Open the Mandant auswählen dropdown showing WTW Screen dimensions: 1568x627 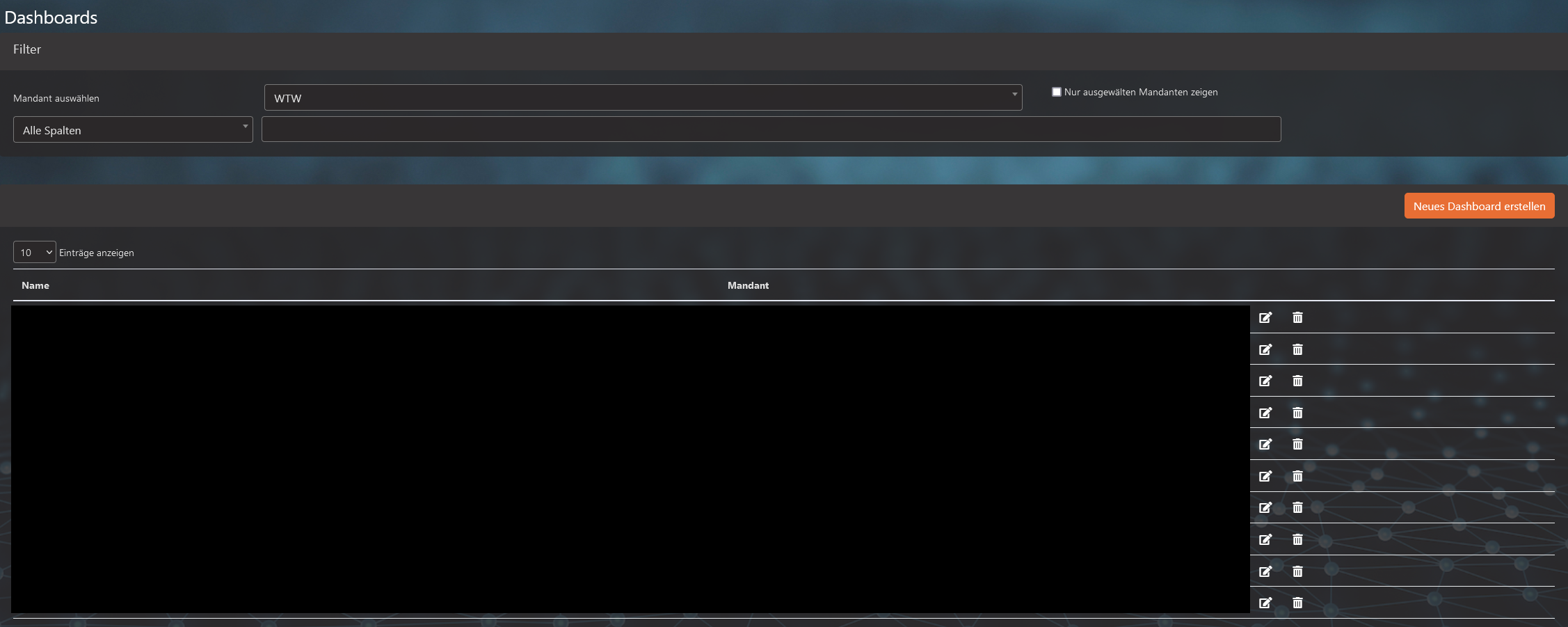point(643,97)
